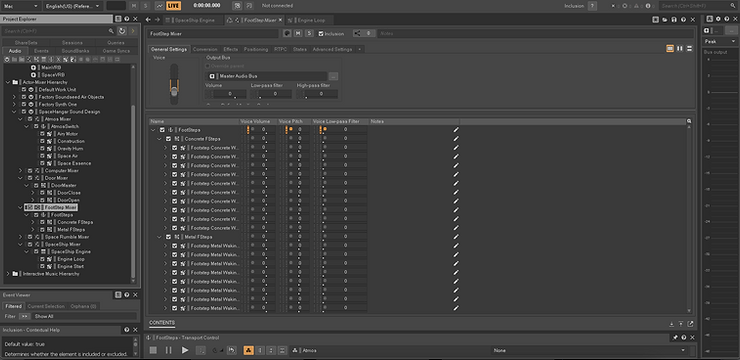
Task: Click the color palette icon beside FootStep Mixer
Action: (x=286, y=33)
